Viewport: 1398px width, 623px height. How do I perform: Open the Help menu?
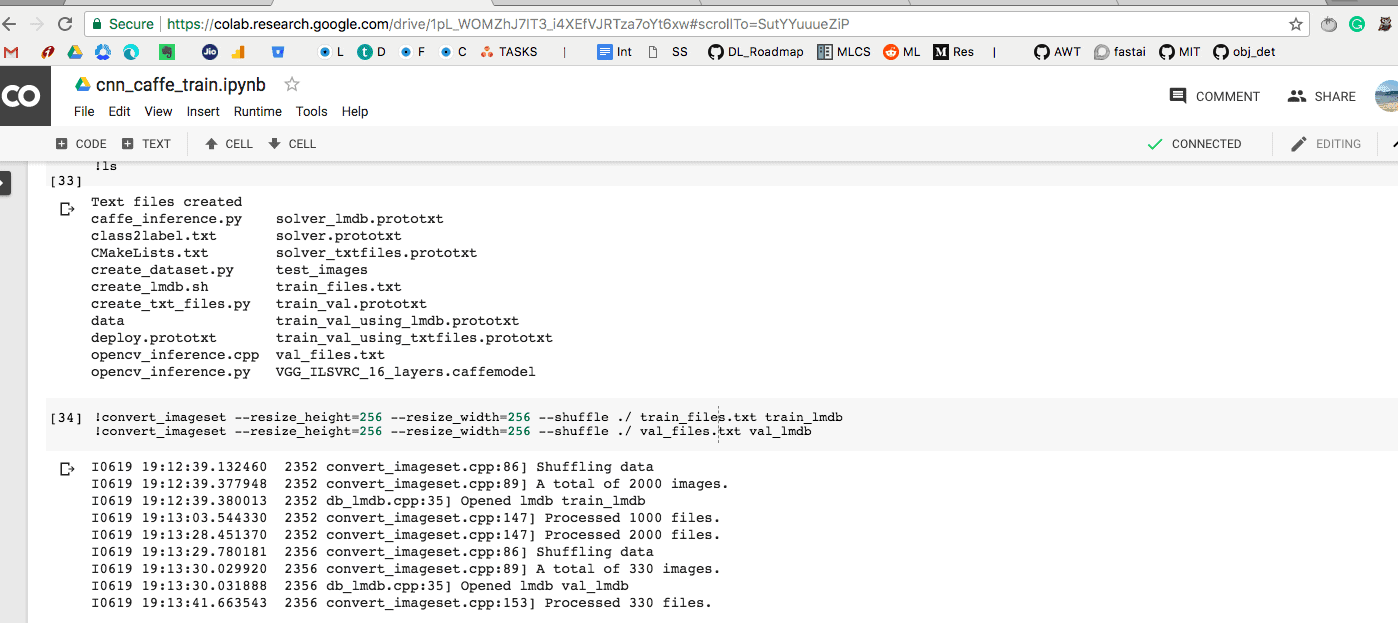tap(355, 112)
